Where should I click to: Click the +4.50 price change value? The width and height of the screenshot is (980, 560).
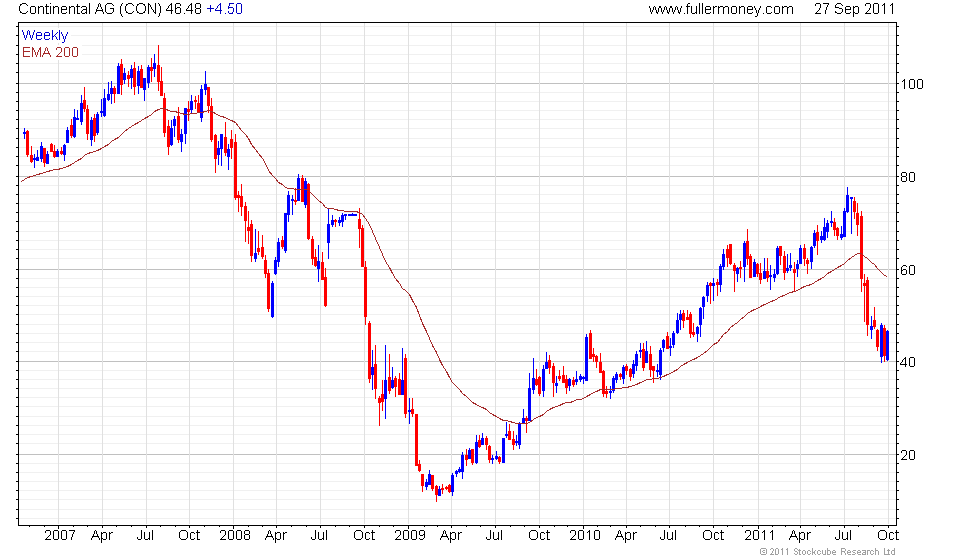[224, 9]
